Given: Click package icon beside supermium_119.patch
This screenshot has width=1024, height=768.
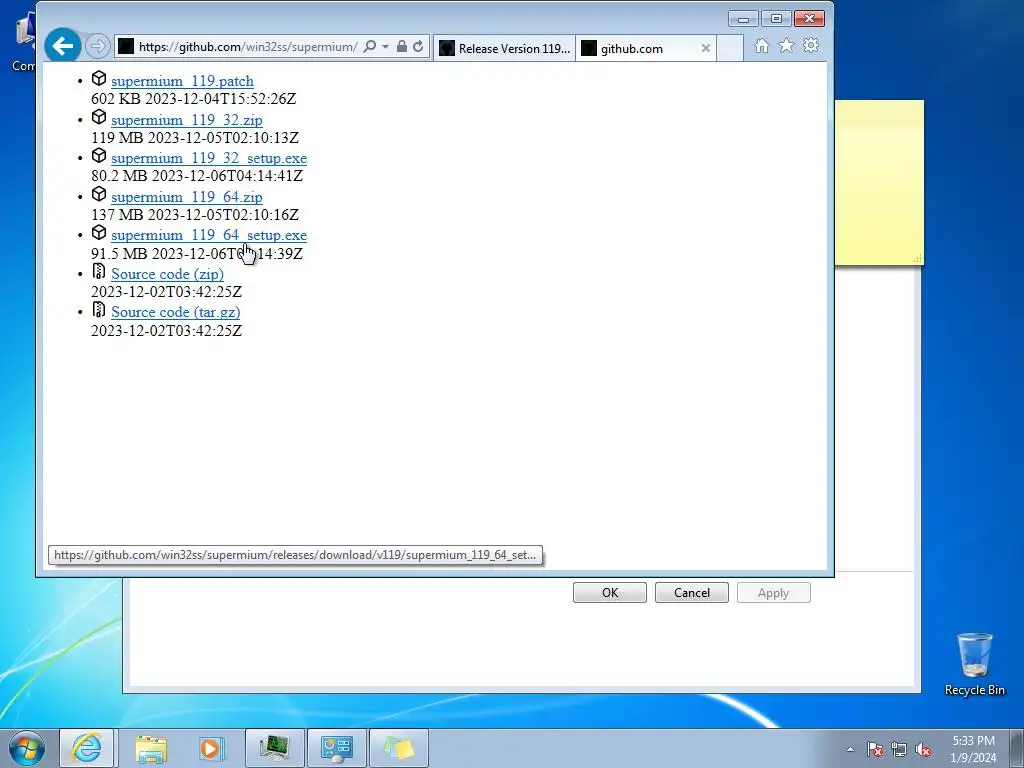Looking at the screenshot, I should pos(99,78).
